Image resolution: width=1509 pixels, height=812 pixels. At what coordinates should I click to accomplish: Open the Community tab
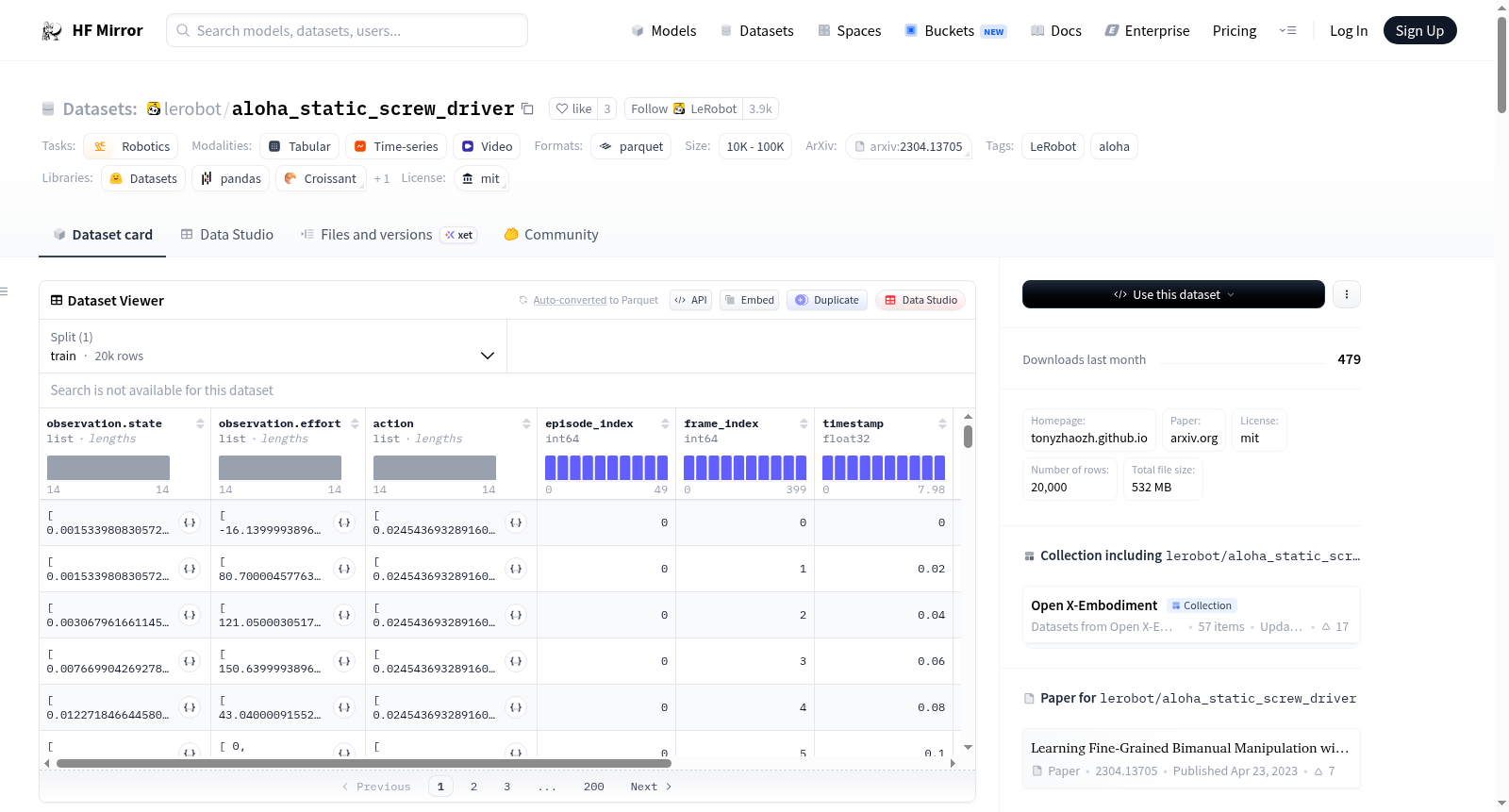[552, 235]
